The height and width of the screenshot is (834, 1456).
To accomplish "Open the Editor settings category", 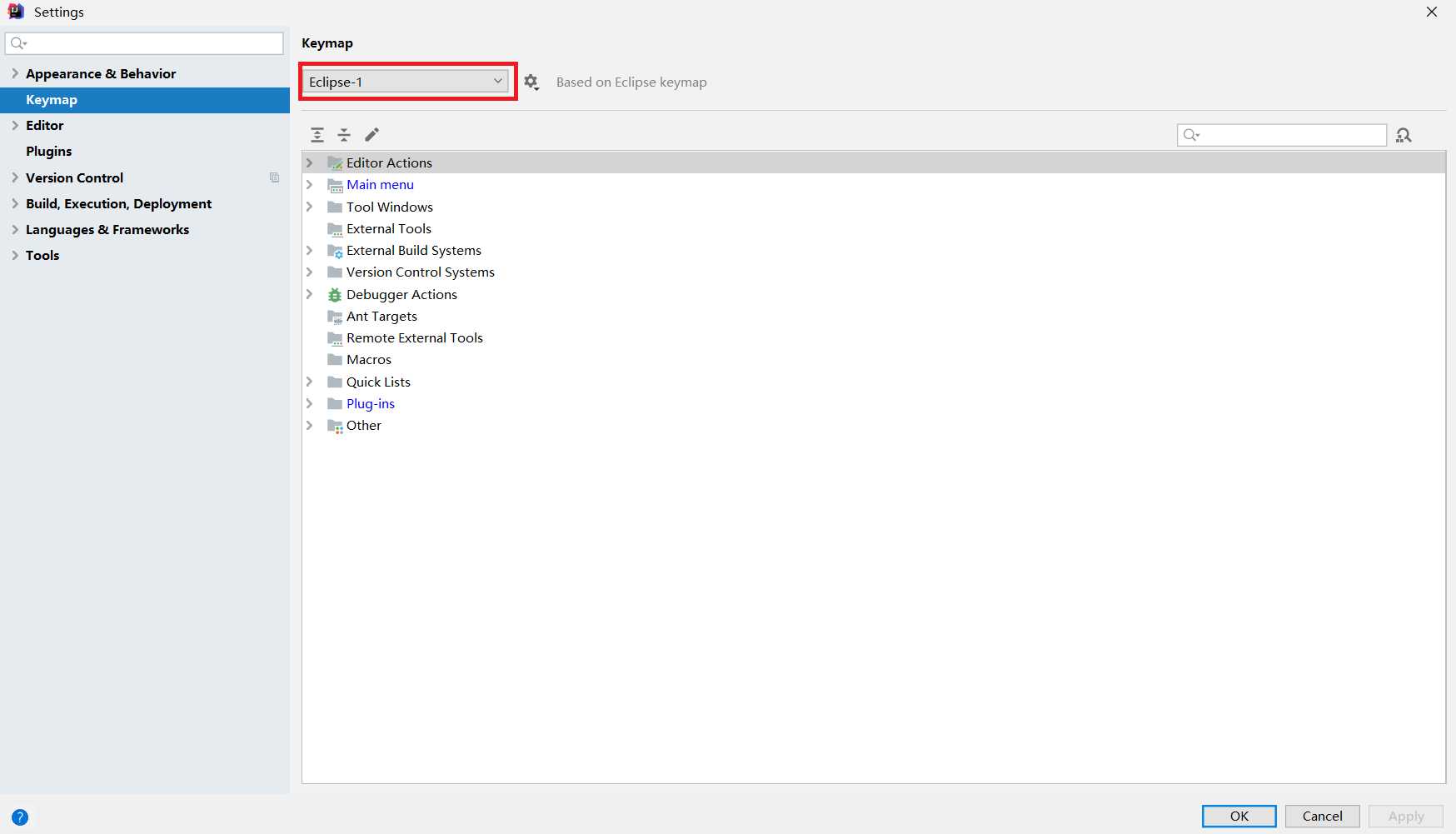I will tap(45, 125).
